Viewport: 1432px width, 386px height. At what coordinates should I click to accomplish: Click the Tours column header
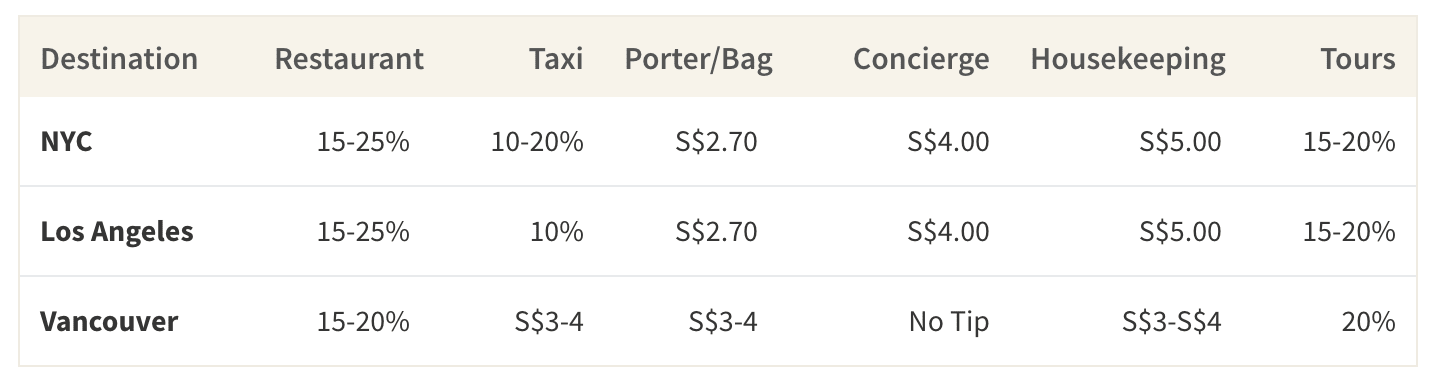(x=1358, y=59)
